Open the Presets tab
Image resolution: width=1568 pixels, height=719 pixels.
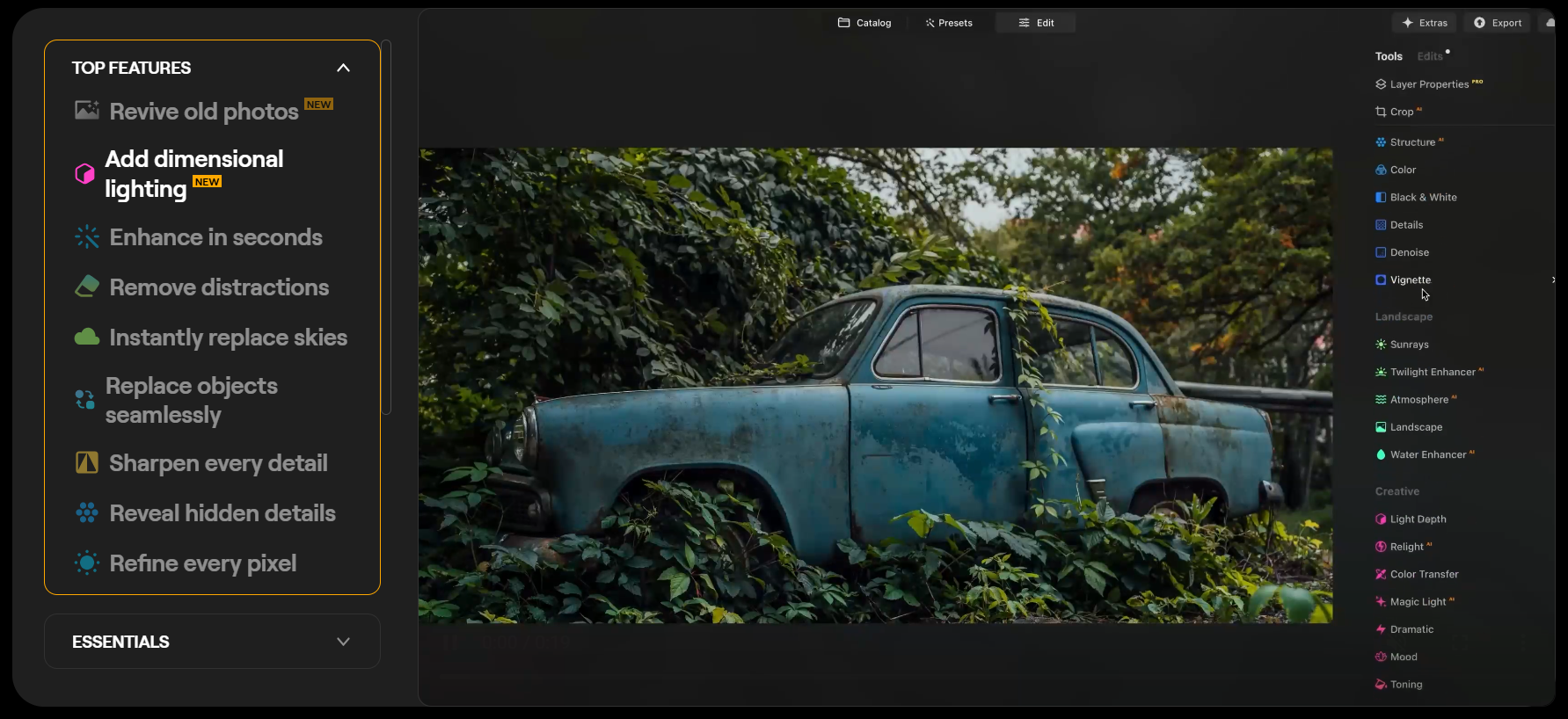[948, 23]
